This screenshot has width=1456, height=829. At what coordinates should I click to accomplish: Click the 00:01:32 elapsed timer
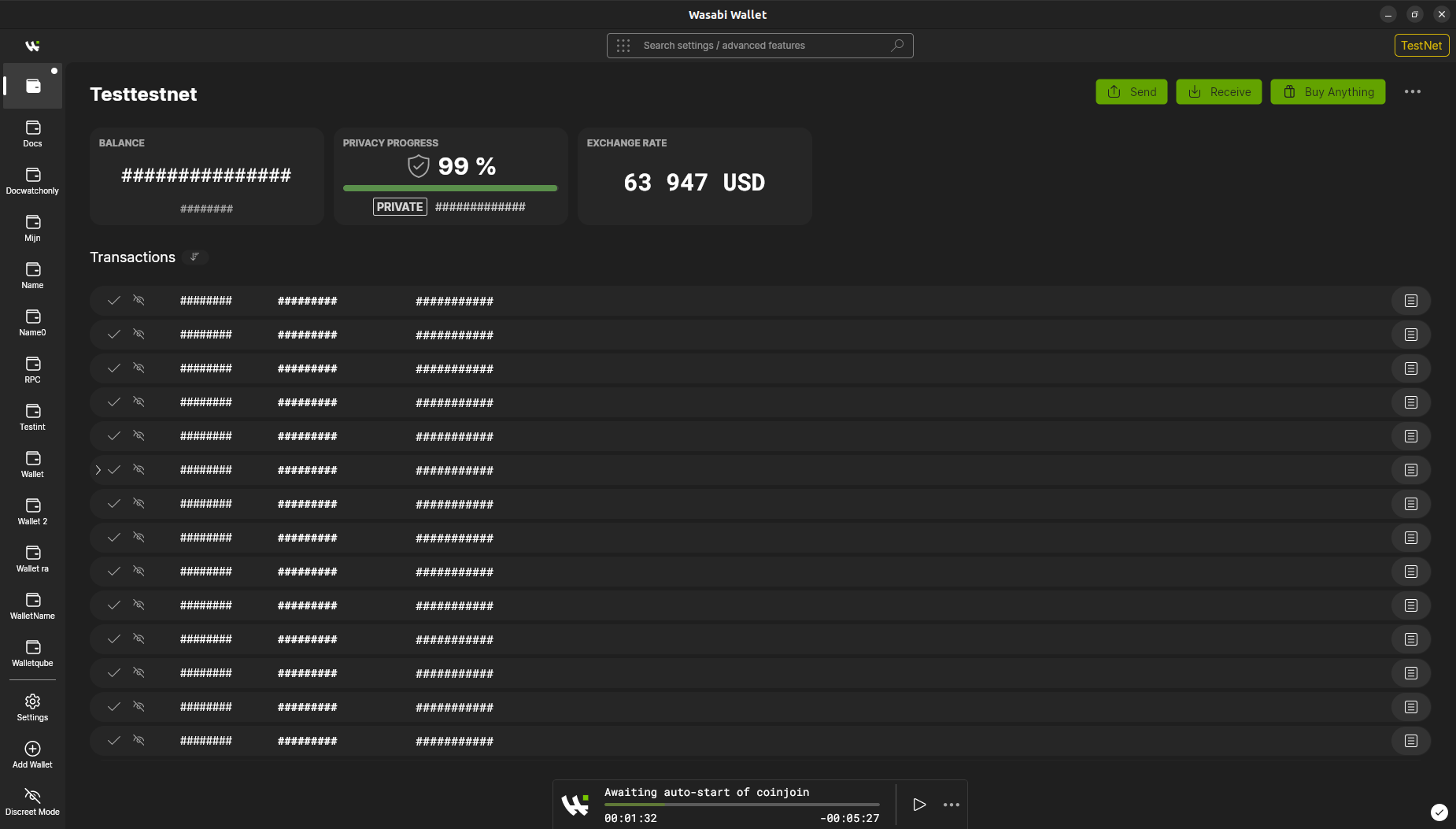[x=630, y=818]
